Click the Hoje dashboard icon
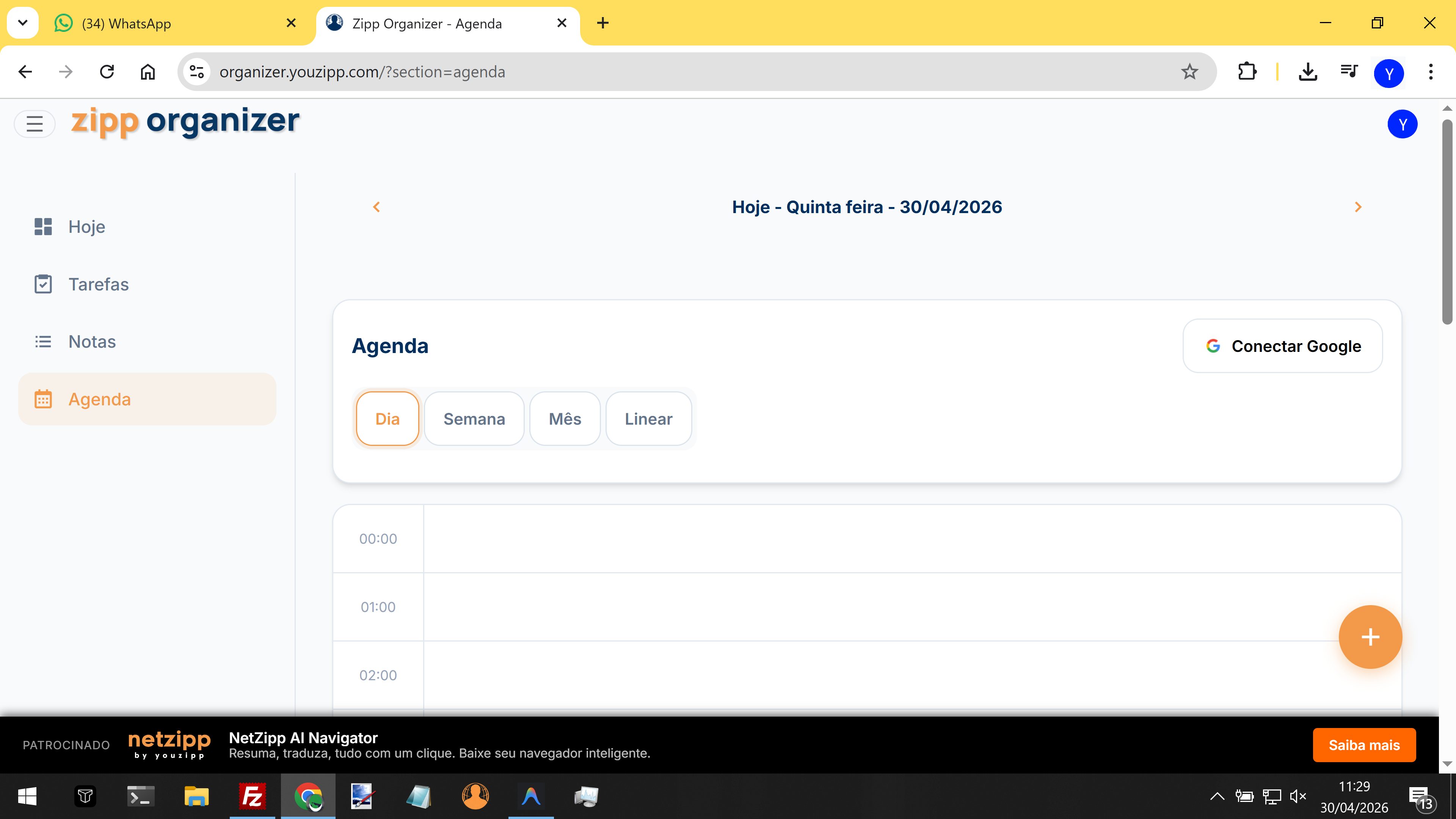 point(43,227)
